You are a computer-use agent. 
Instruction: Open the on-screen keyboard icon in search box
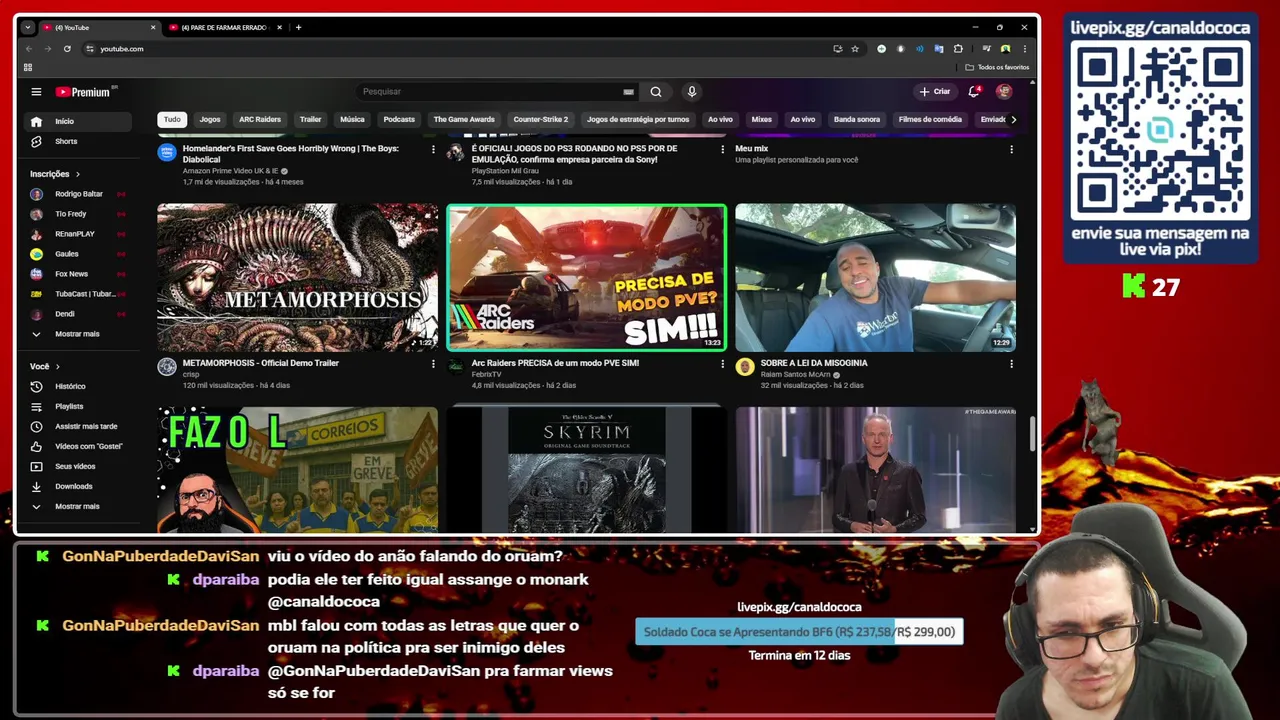[x=628, y=92]
